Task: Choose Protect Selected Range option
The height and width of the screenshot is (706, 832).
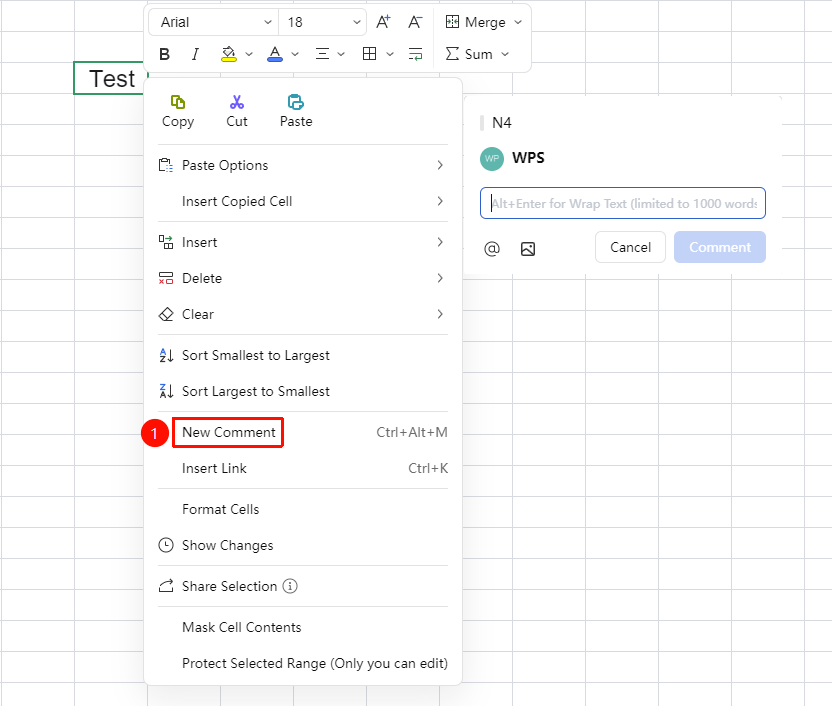Action: [303, 664]
